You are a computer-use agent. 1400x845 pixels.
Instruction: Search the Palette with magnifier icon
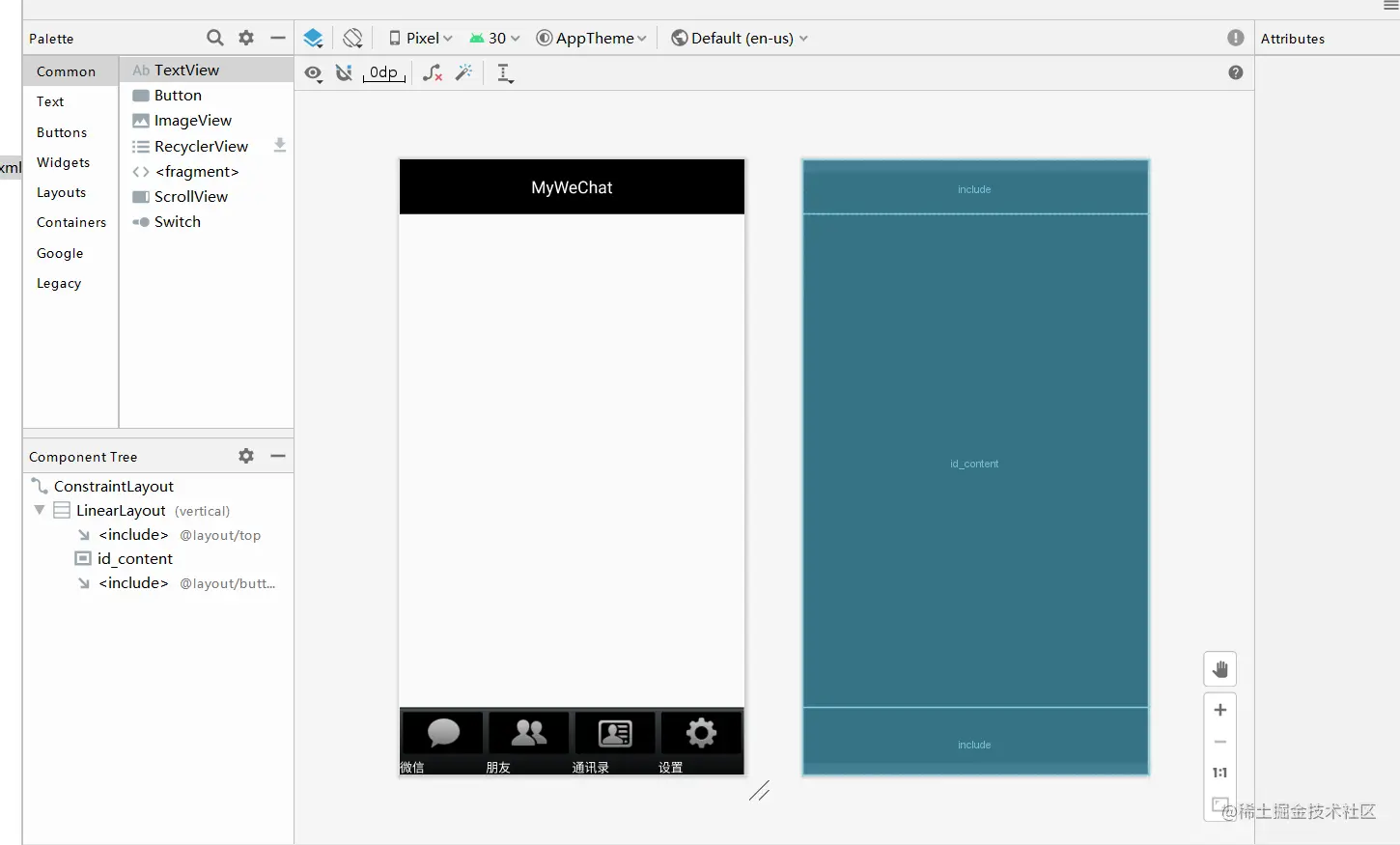215,38
